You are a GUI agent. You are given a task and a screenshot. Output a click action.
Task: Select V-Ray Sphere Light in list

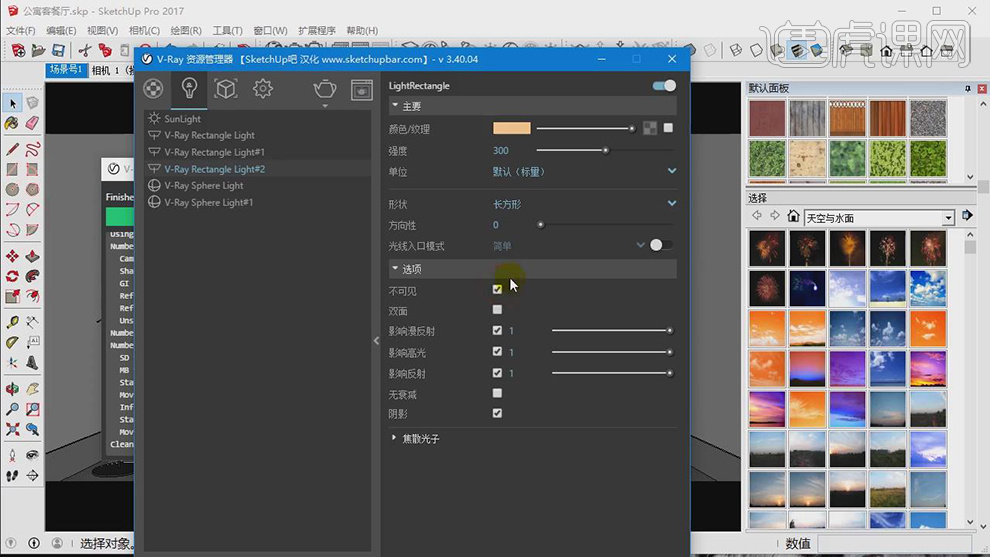(258, 185)
